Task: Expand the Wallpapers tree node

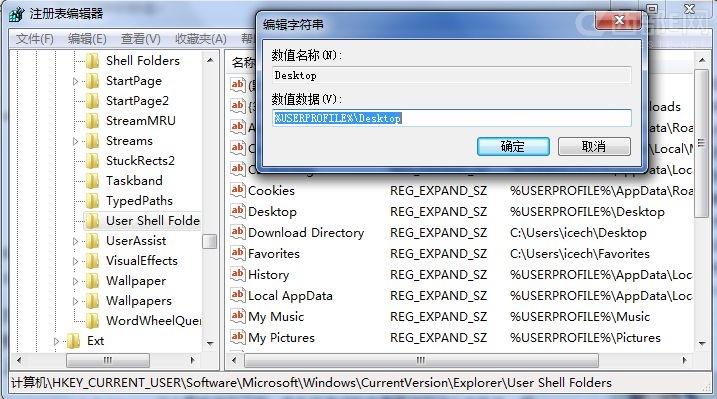Action: click(75, 301)
